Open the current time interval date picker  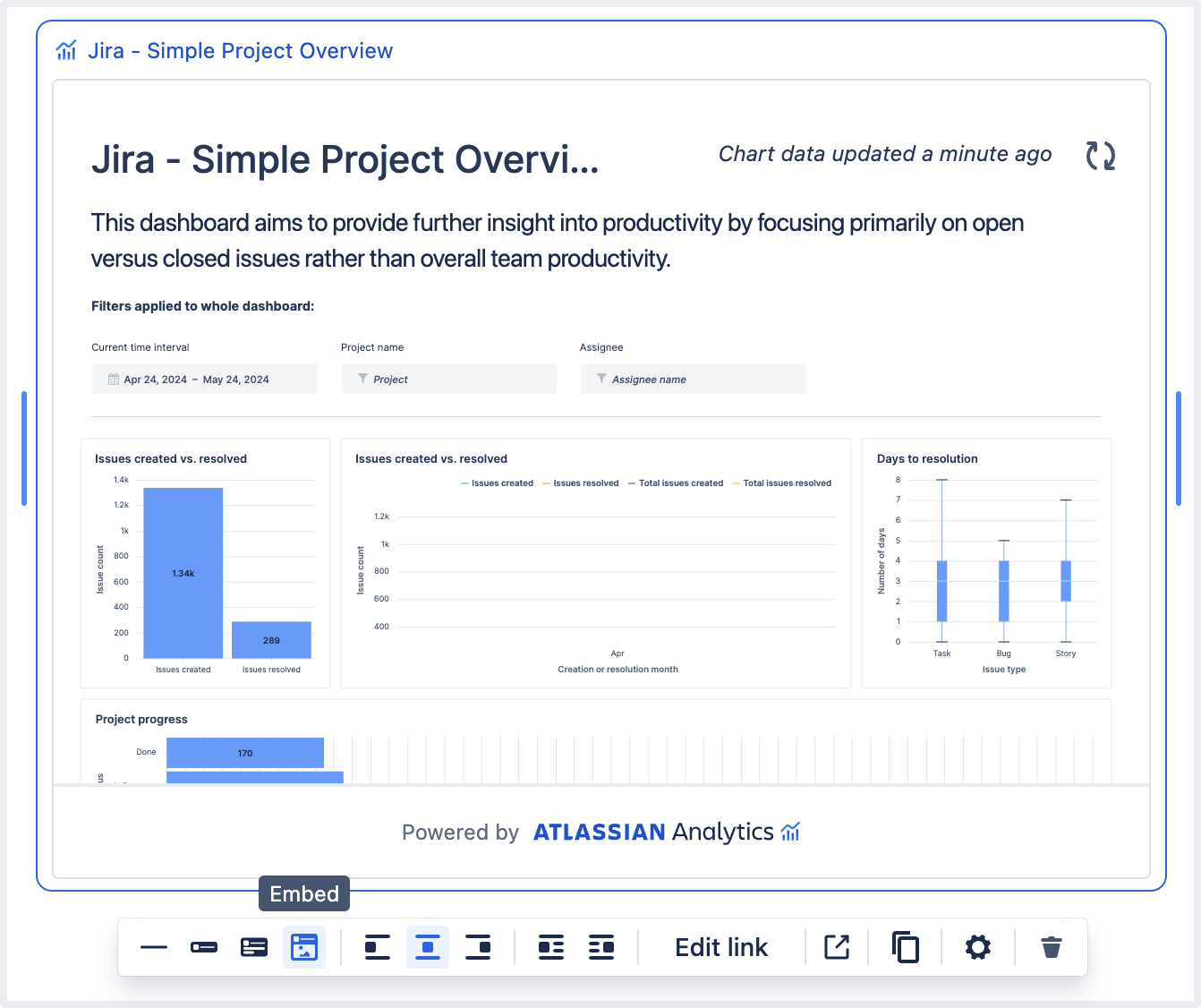(x=205, y=379)
